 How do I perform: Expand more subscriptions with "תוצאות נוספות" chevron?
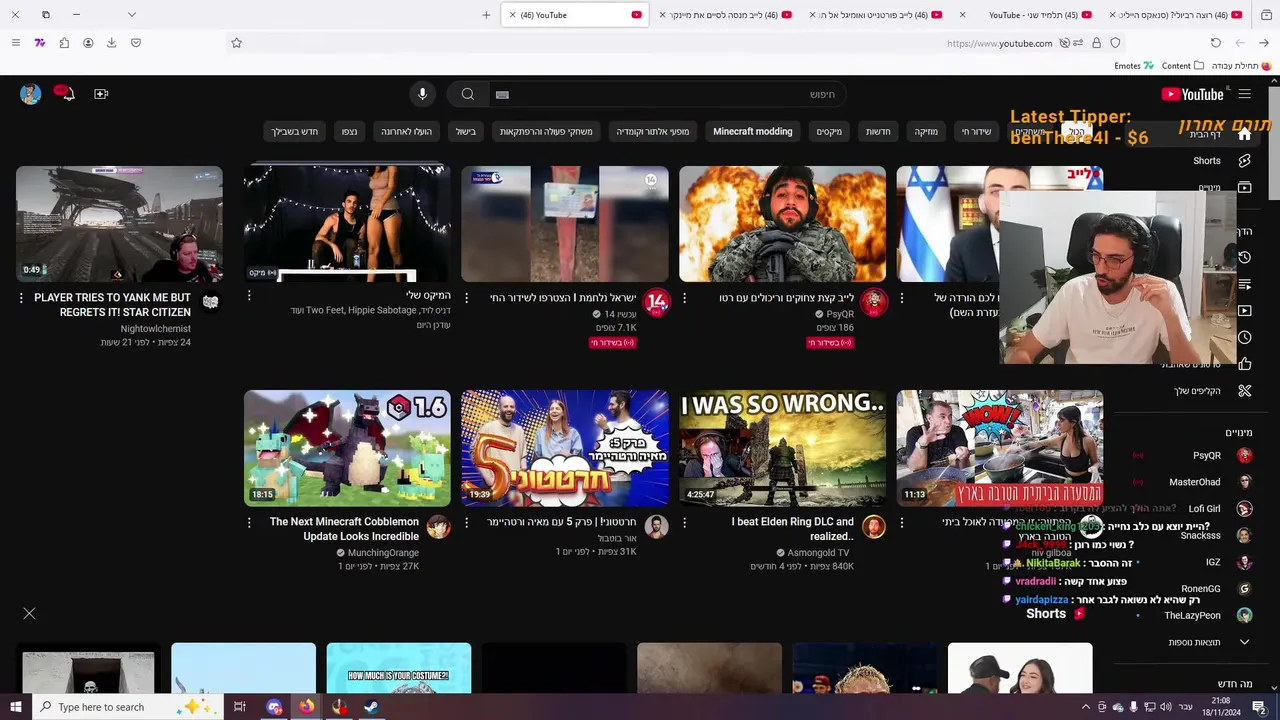(x=1244, y=642)
